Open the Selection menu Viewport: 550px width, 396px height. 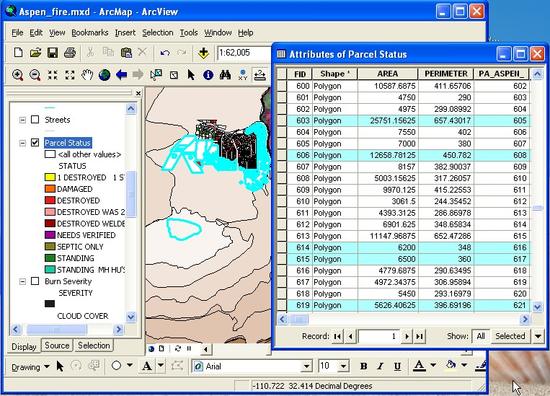point(157,33)
